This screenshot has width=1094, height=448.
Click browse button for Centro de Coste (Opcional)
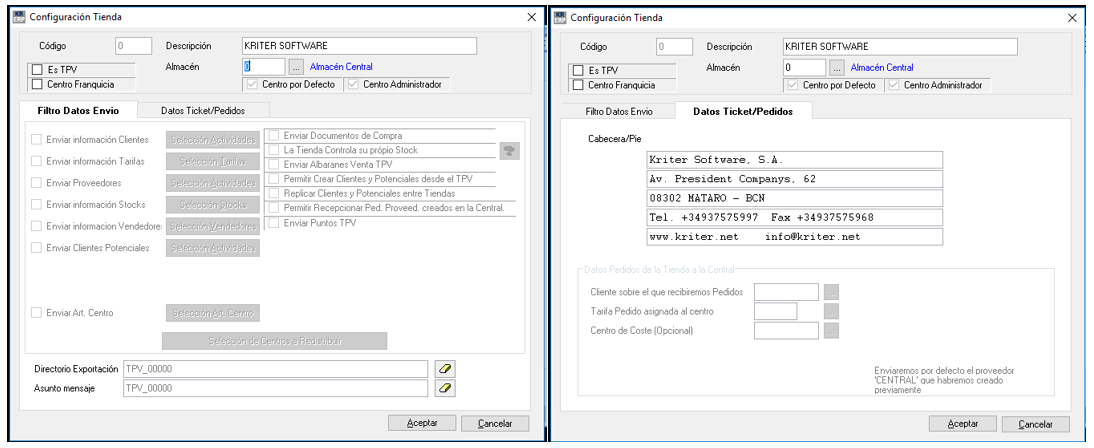coord(831,331)
